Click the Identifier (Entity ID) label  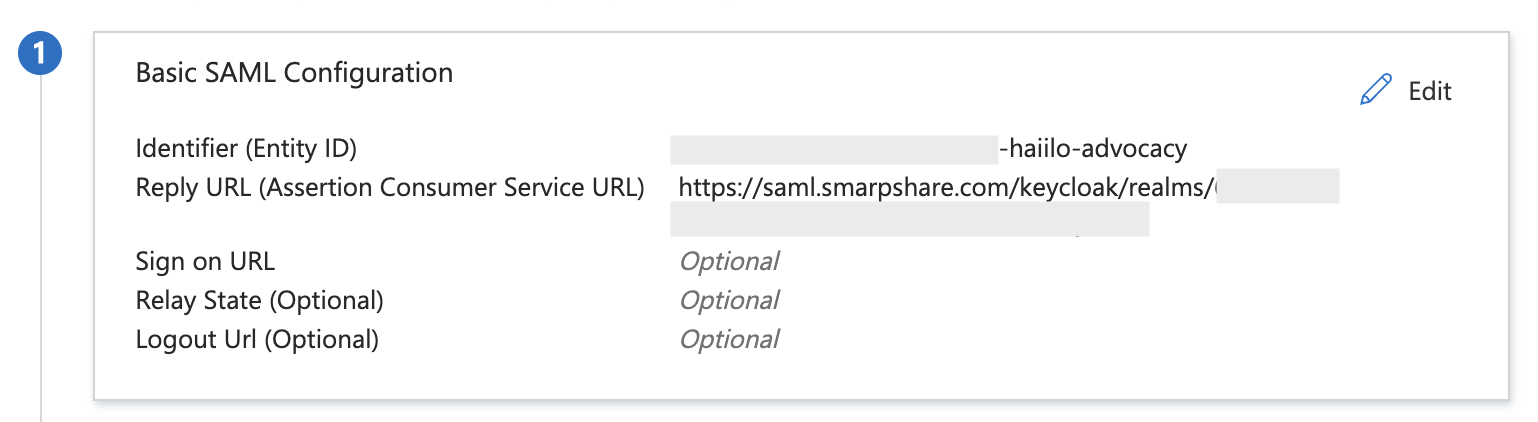[x=246, y=149]
